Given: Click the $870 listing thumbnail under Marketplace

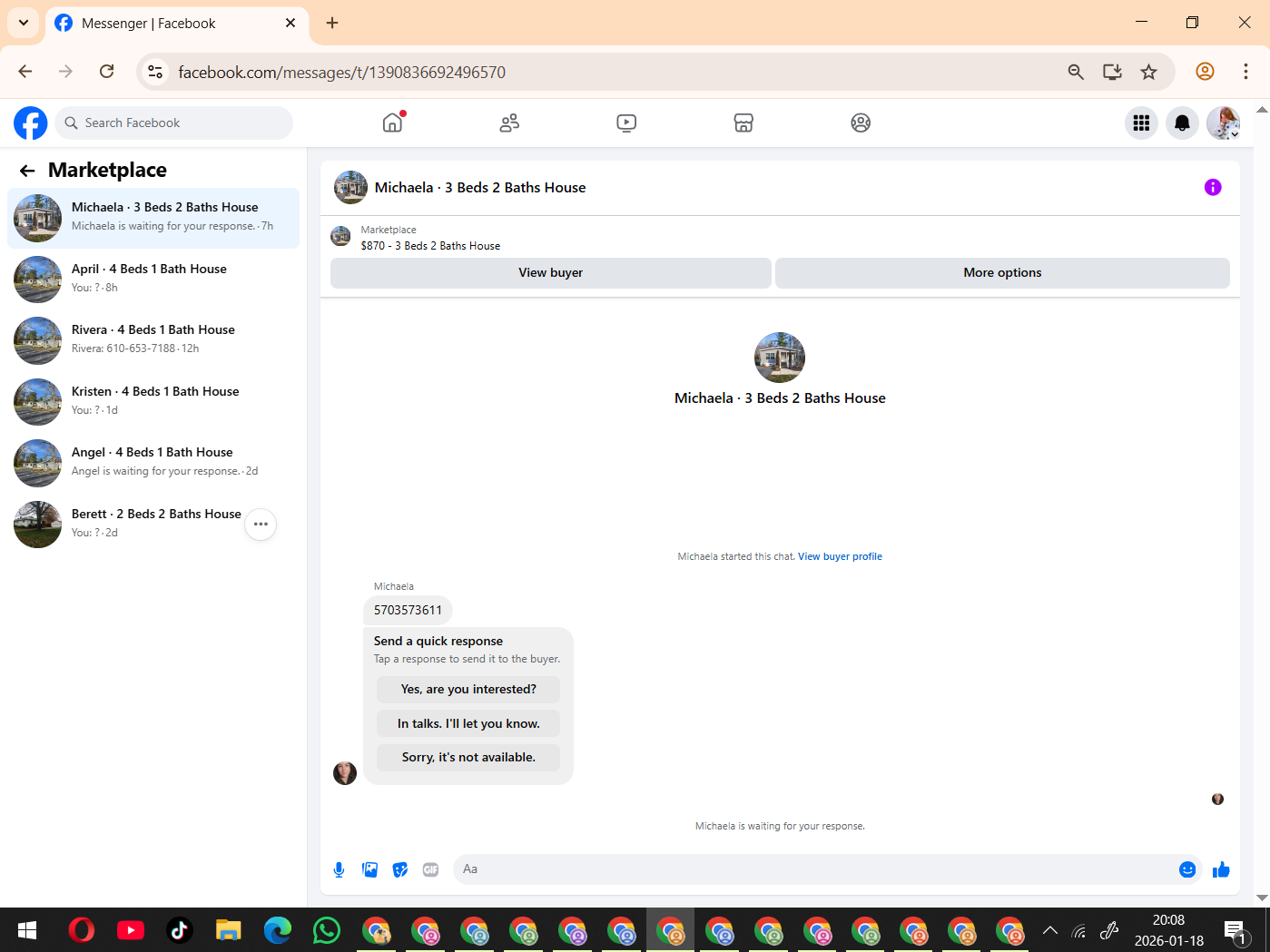Looking at the screenshot, I should pos(340,237).
